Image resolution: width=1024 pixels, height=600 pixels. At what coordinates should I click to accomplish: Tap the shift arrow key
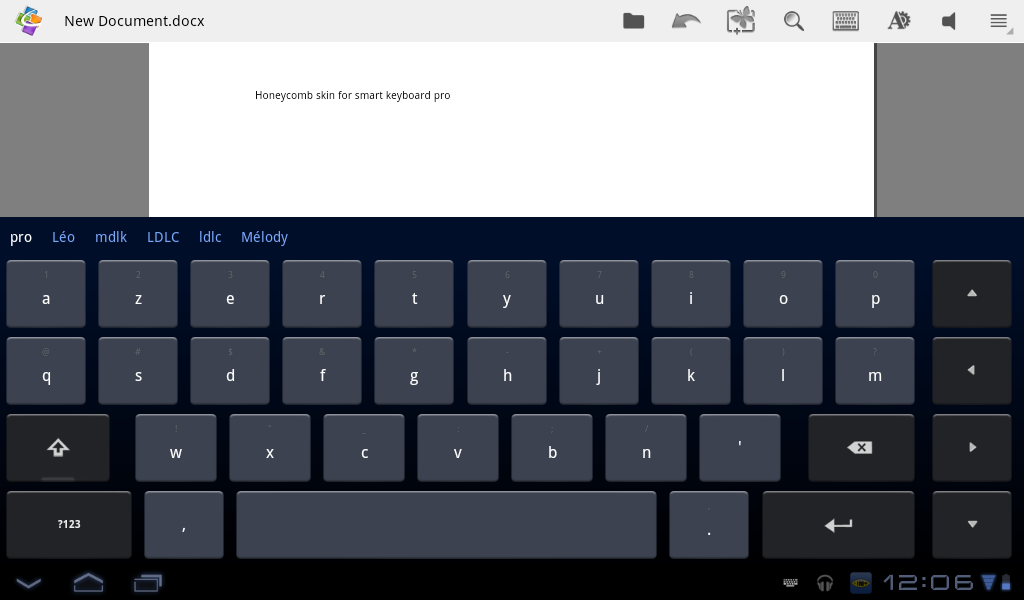click(58, 448)
